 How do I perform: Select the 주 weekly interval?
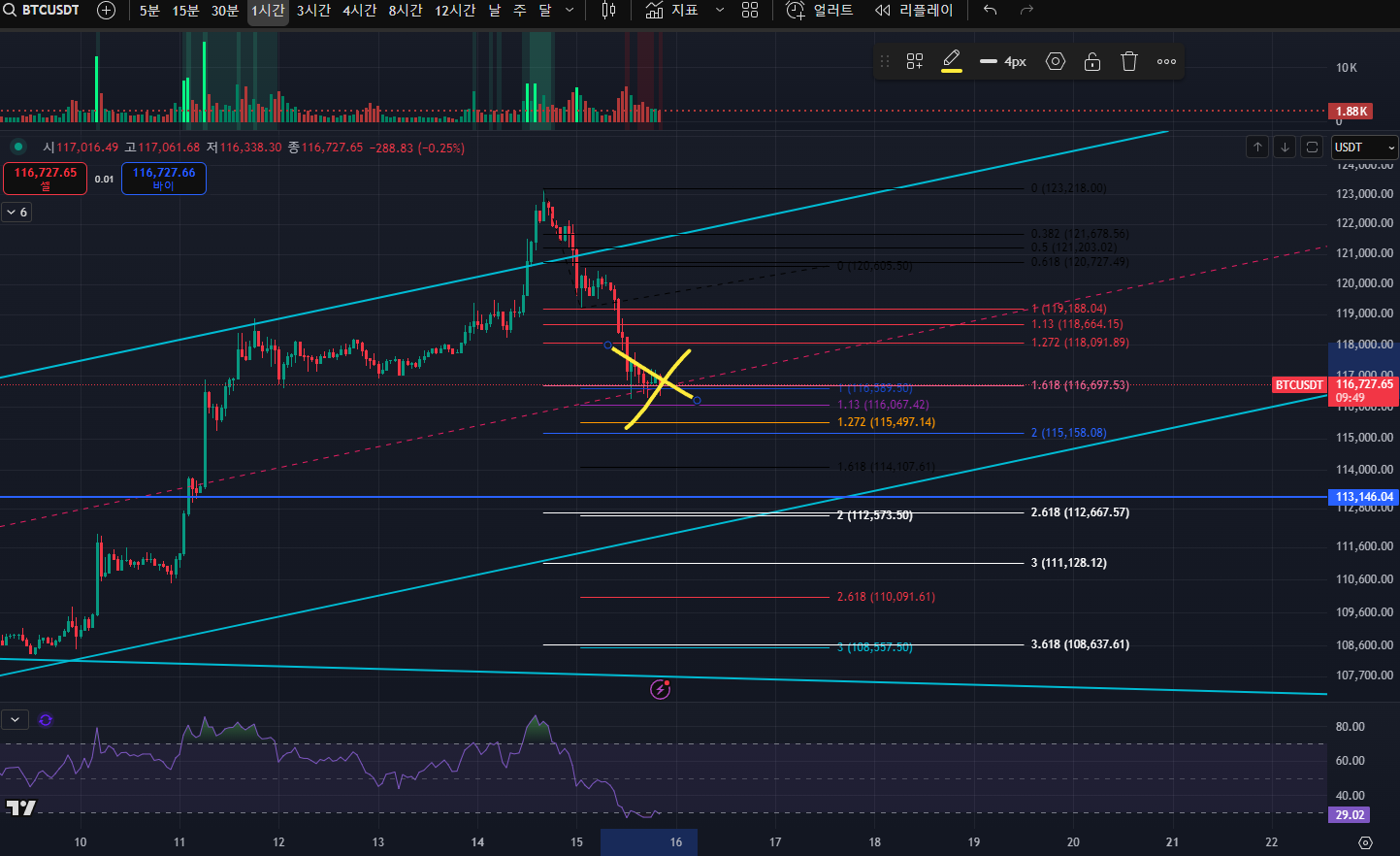pyautogui.click(x=520, y=10)
